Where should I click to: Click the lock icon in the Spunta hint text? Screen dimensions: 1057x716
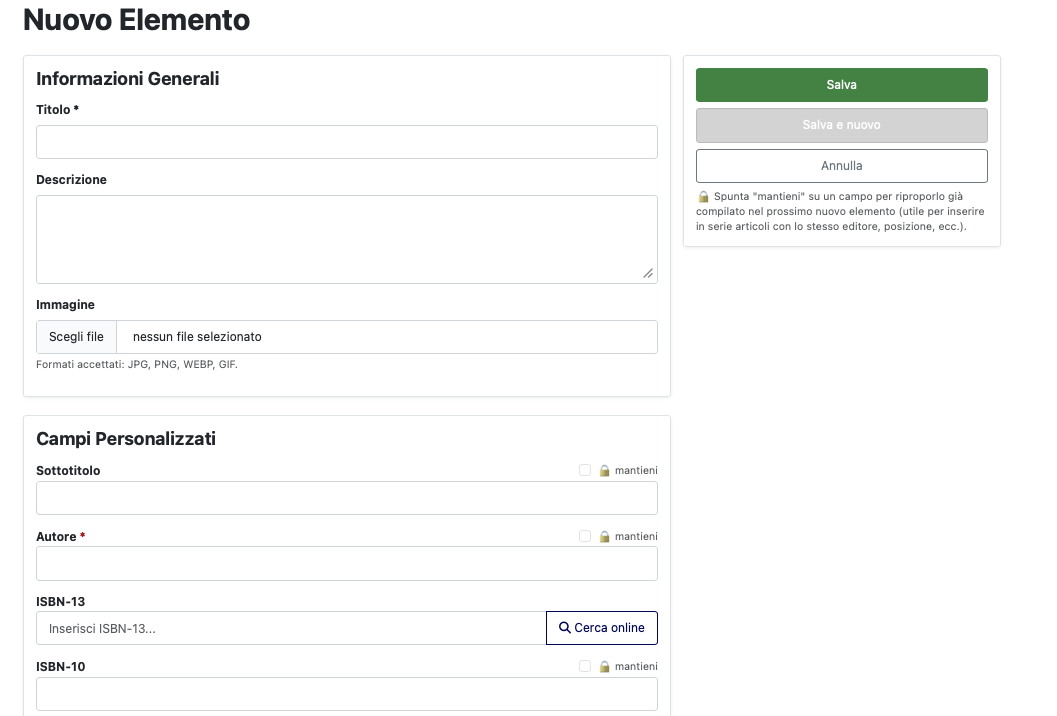pos(703,197)
